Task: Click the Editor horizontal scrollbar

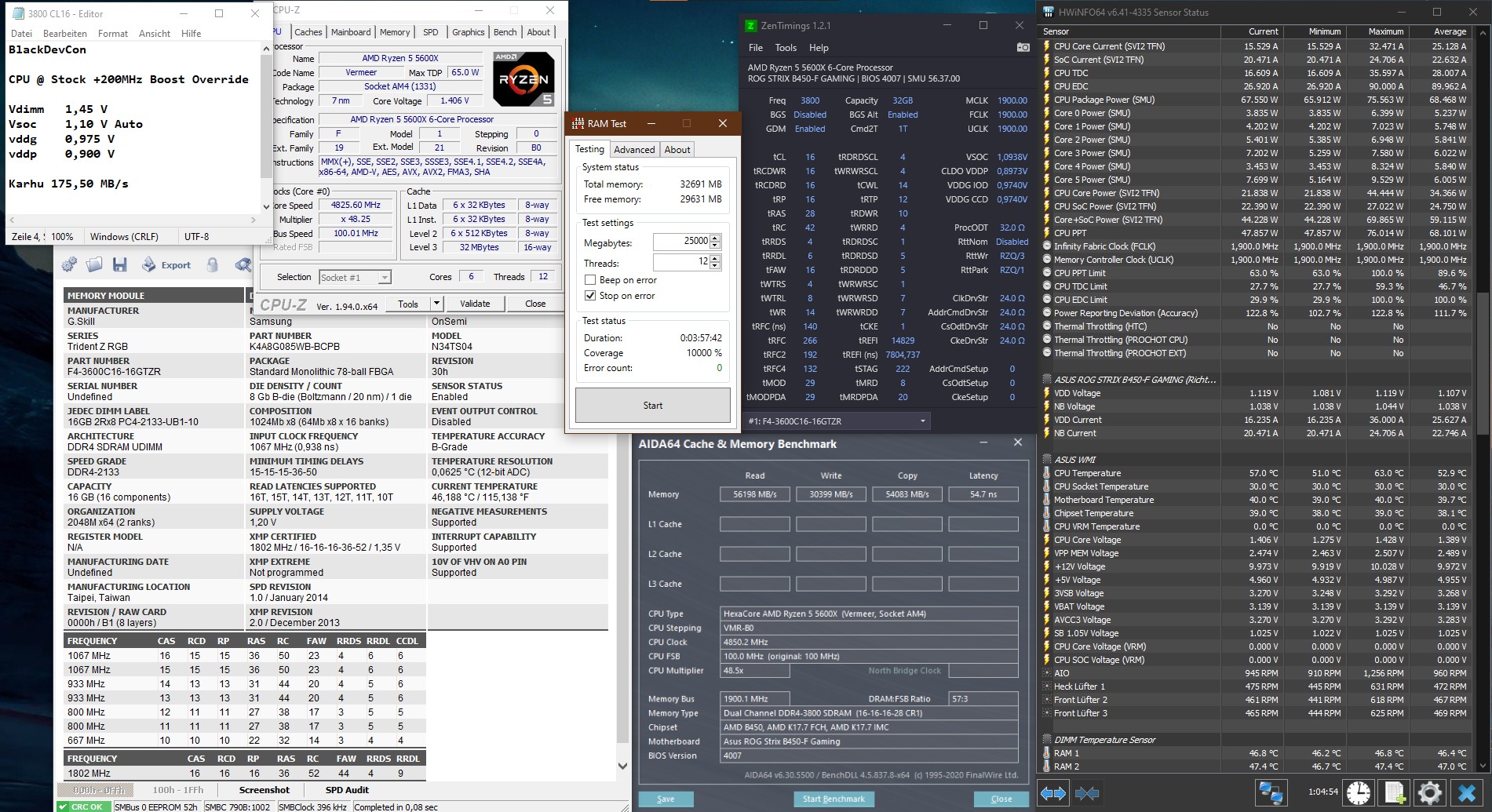Action: click(133, 220)
